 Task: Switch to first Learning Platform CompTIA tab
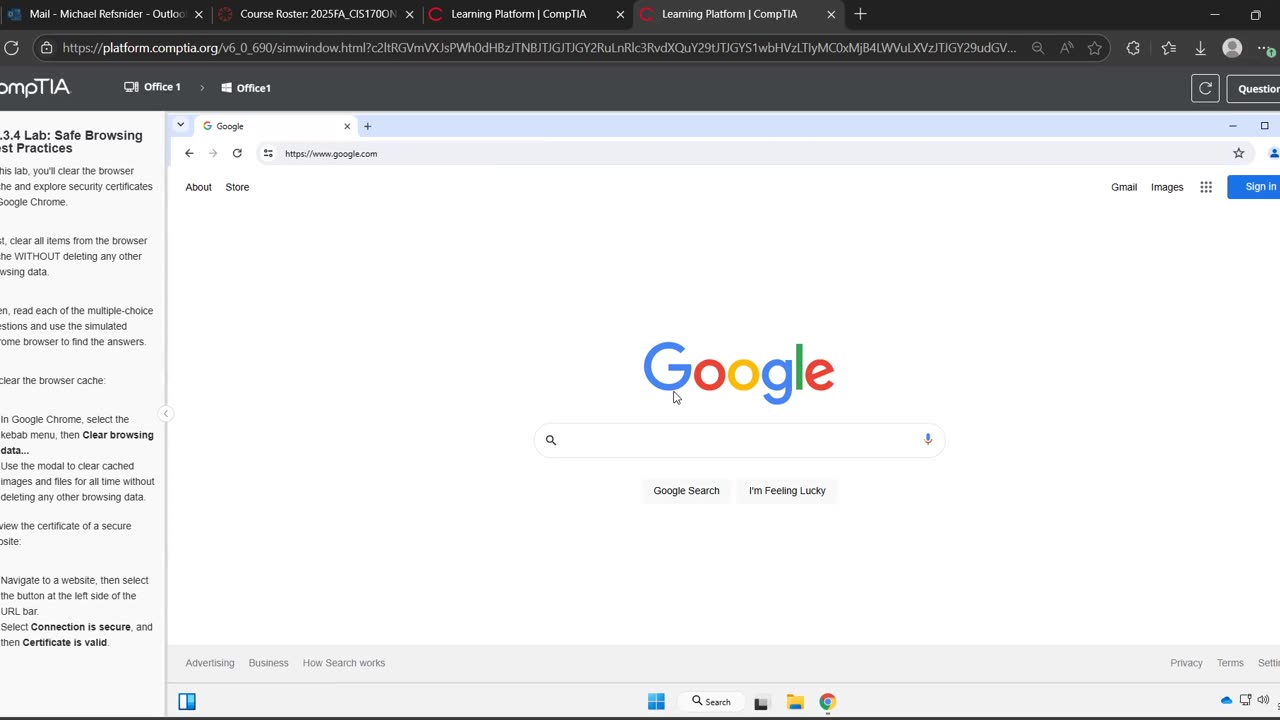point(526,14)
